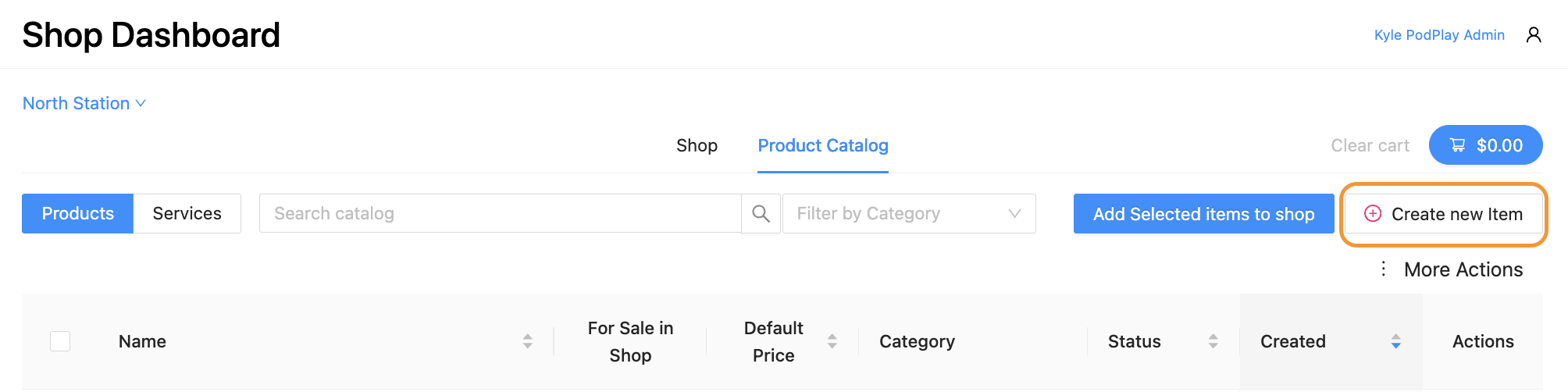Open the Kyle PodPlay Admin link
The image size is (1568, 392).
[x=1439, y=35]
